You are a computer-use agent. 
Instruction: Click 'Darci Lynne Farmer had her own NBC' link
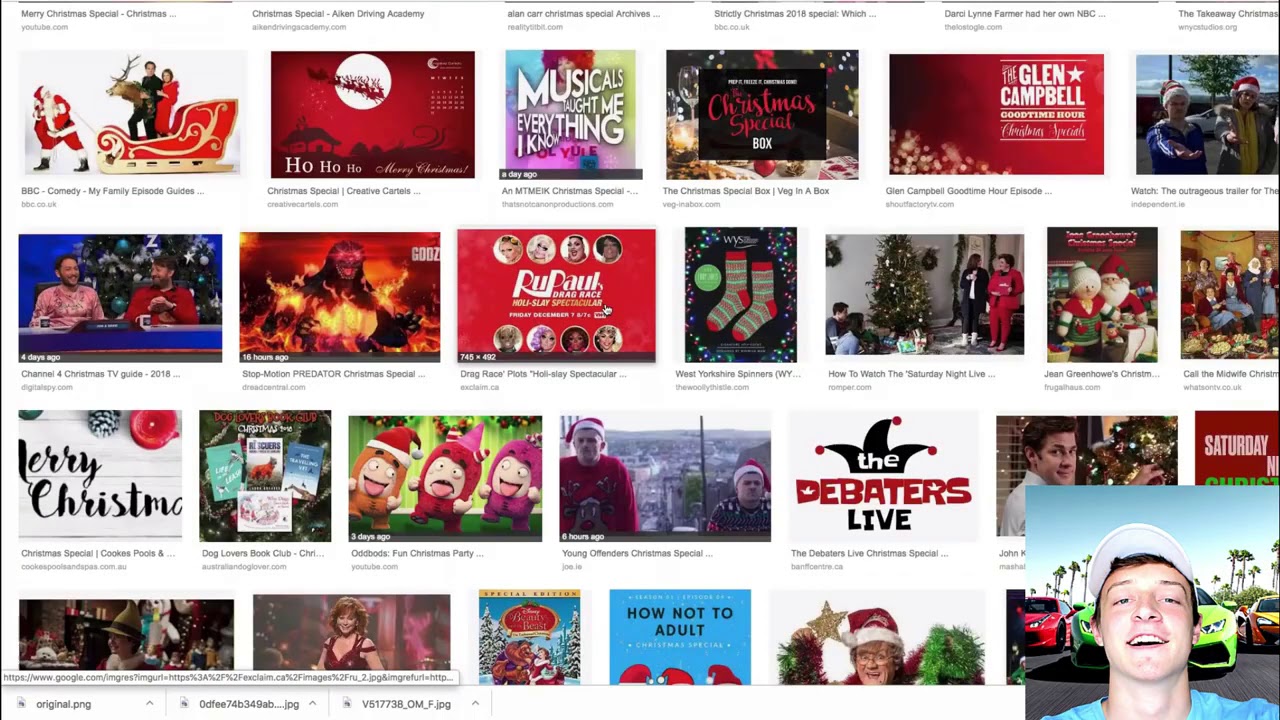coord(1024,14)
